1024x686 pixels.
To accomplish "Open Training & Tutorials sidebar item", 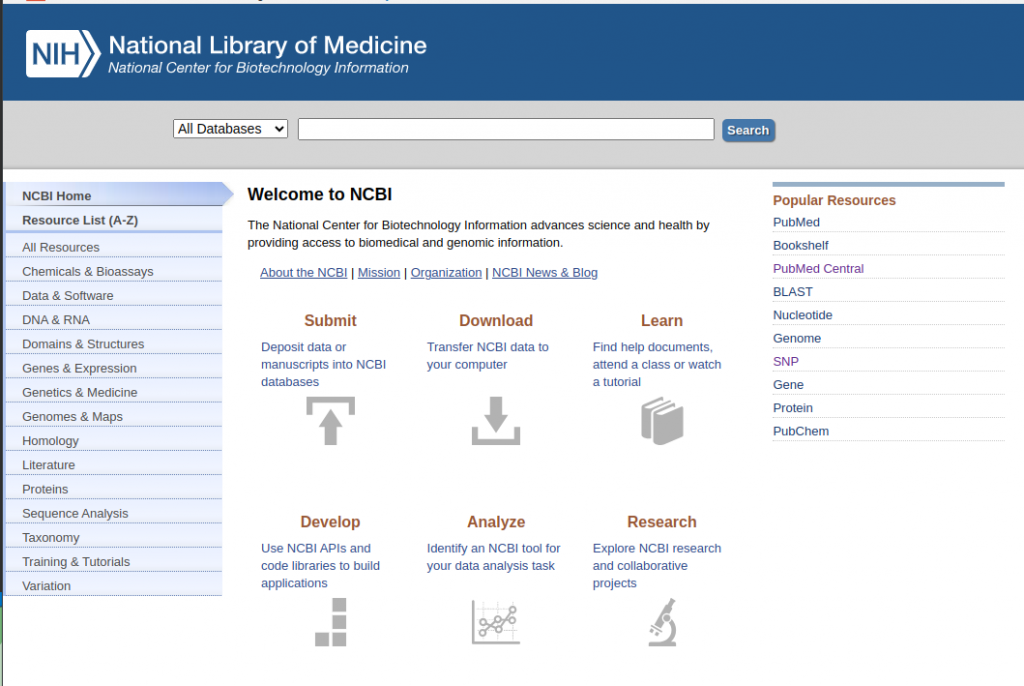I will click(x=114, y=561).
